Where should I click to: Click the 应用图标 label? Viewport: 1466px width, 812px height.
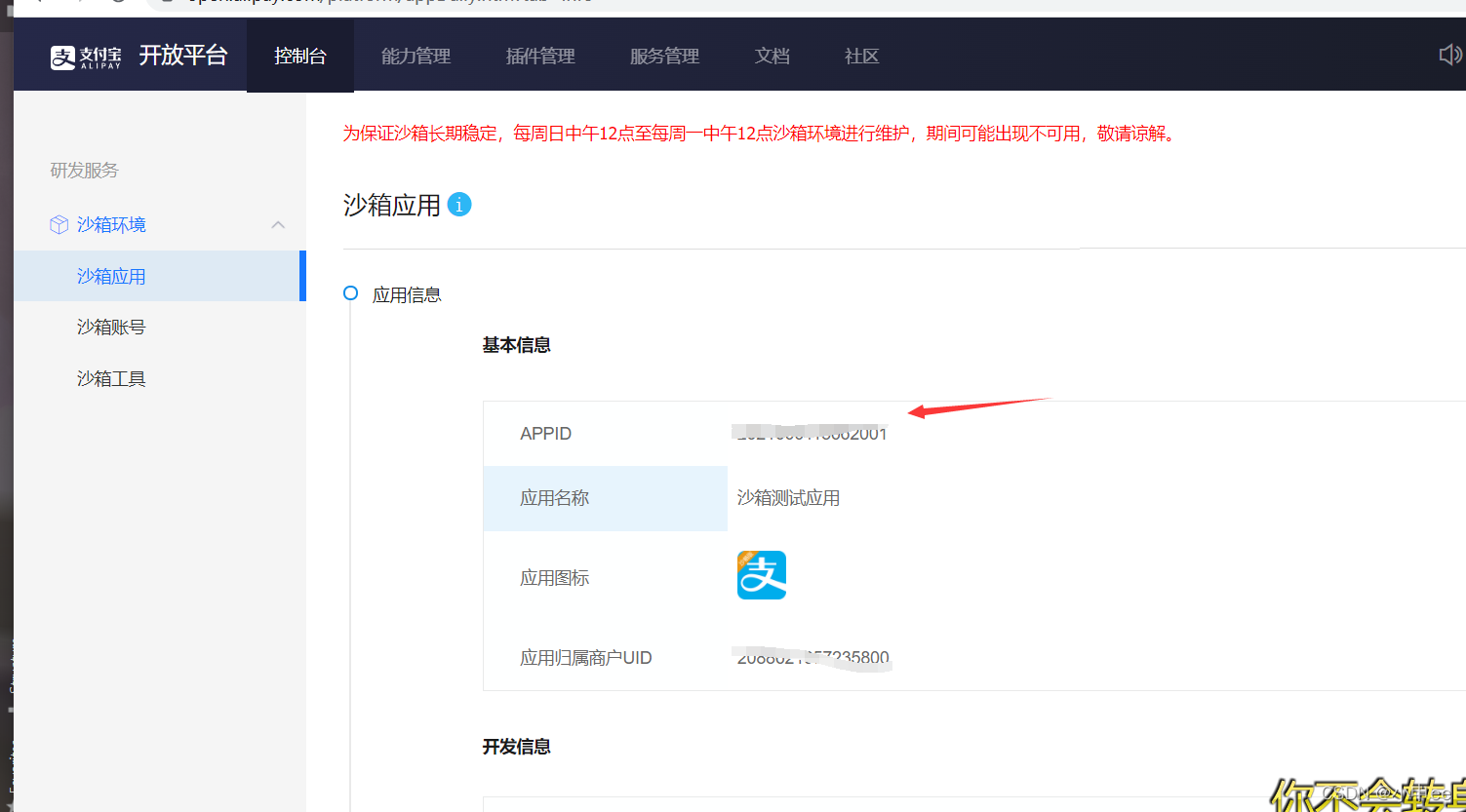click(x=554, y=578)
